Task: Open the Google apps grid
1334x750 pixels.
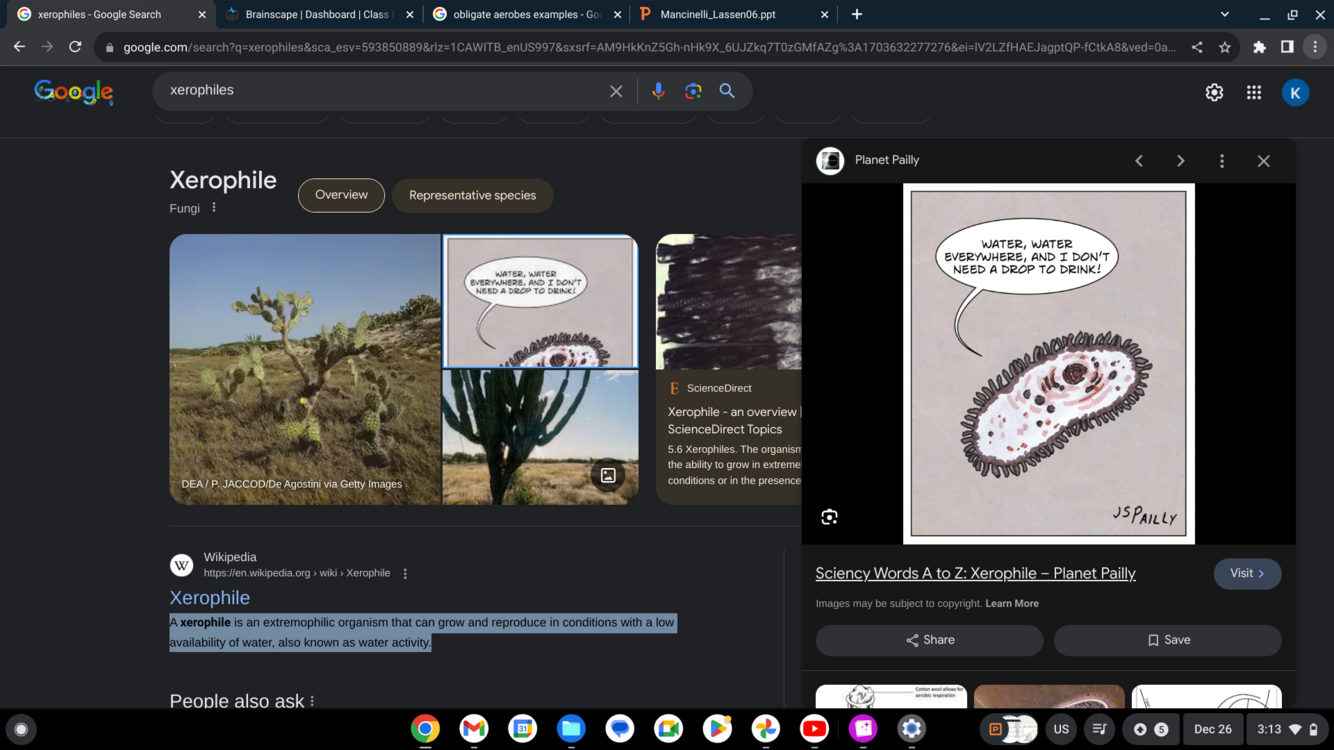Action: 1254,92
